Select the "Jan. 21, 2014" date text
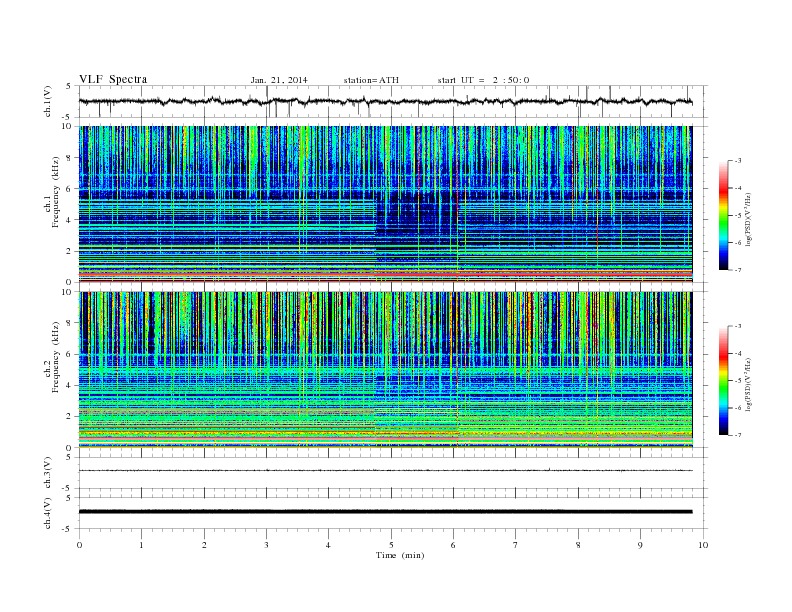Screen dimensions: 792x612 (279, 80)
